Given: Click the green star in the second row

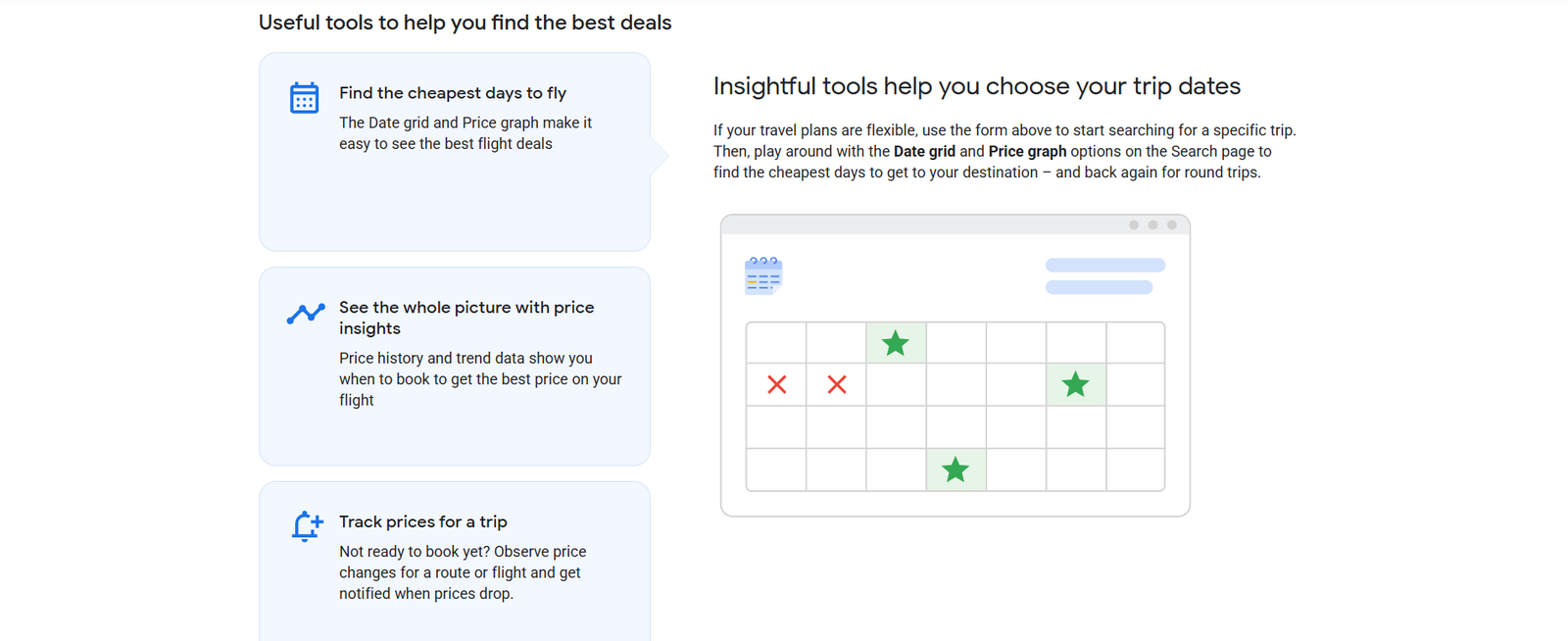Looking at the screenshot, I should [x=1075, y=384].
